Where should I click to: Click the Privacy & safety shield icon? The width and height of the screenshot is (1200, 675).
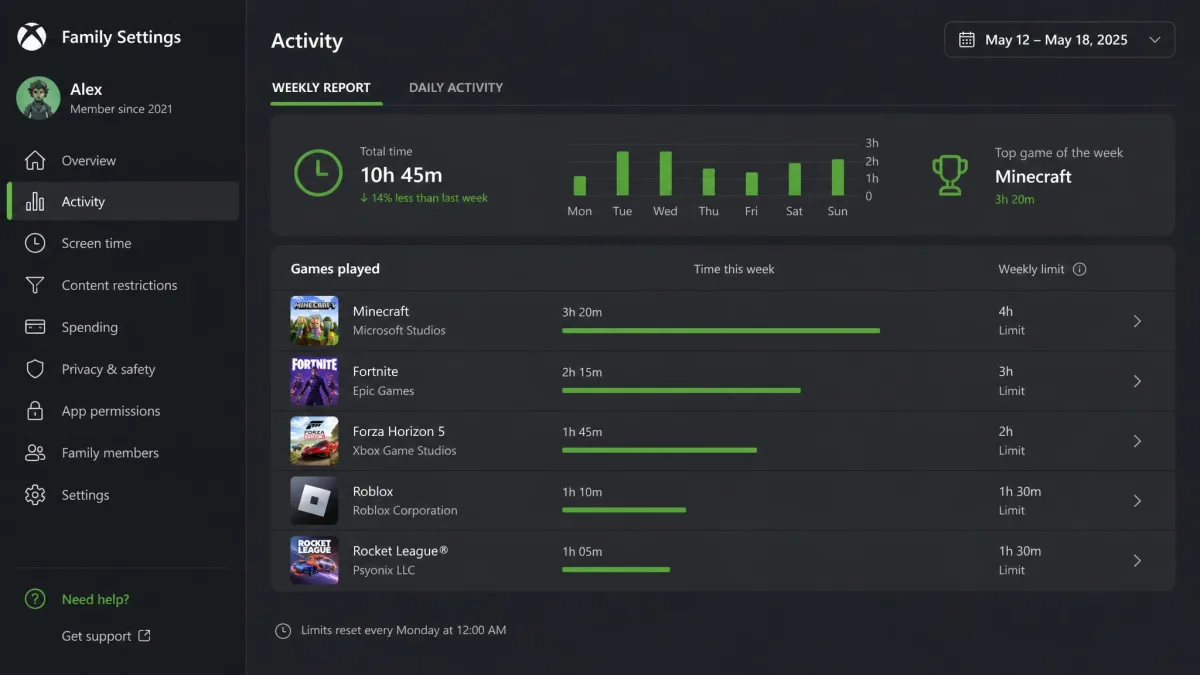pyautogui.click(x=35, y=369)
